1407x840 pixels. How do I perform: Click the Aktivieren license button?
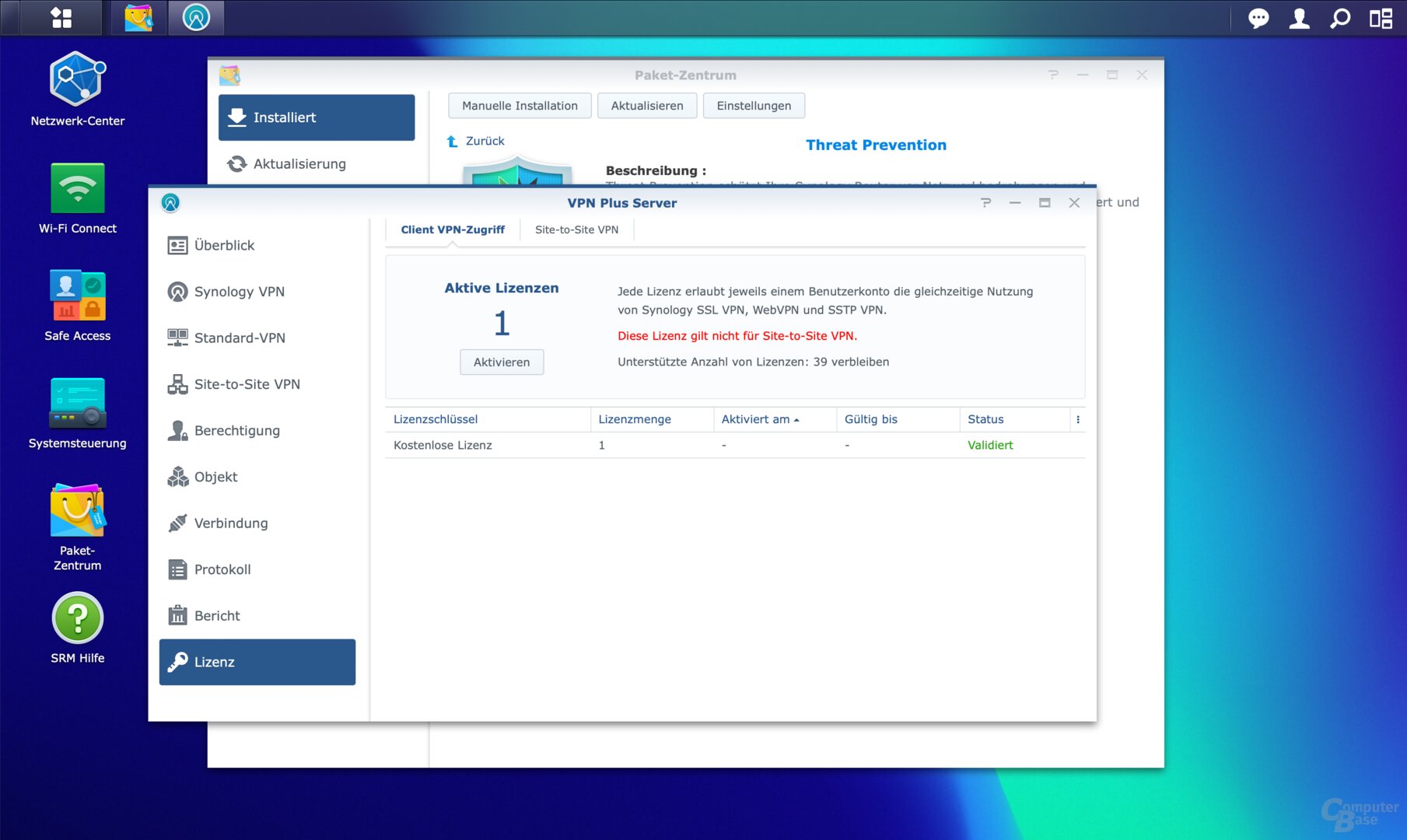coord(502,362)
